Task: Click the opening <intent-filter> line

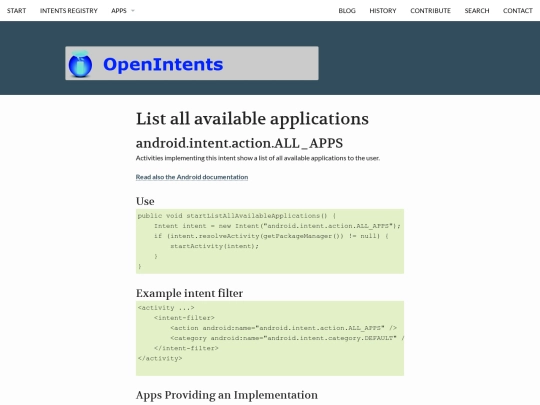Action: tap(184, 318)
